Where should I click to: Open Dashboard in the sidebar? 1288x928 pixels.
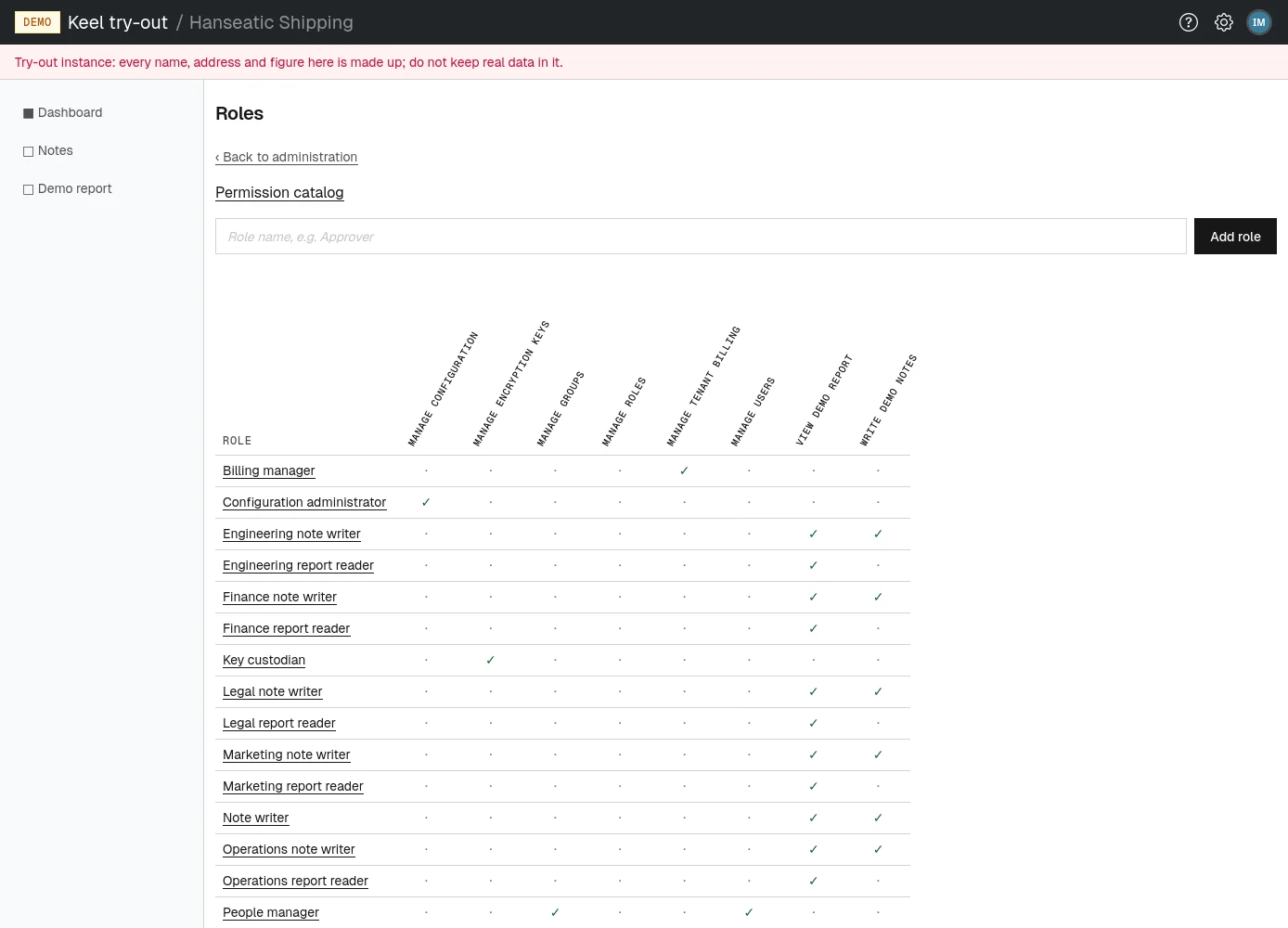(63, 112)
